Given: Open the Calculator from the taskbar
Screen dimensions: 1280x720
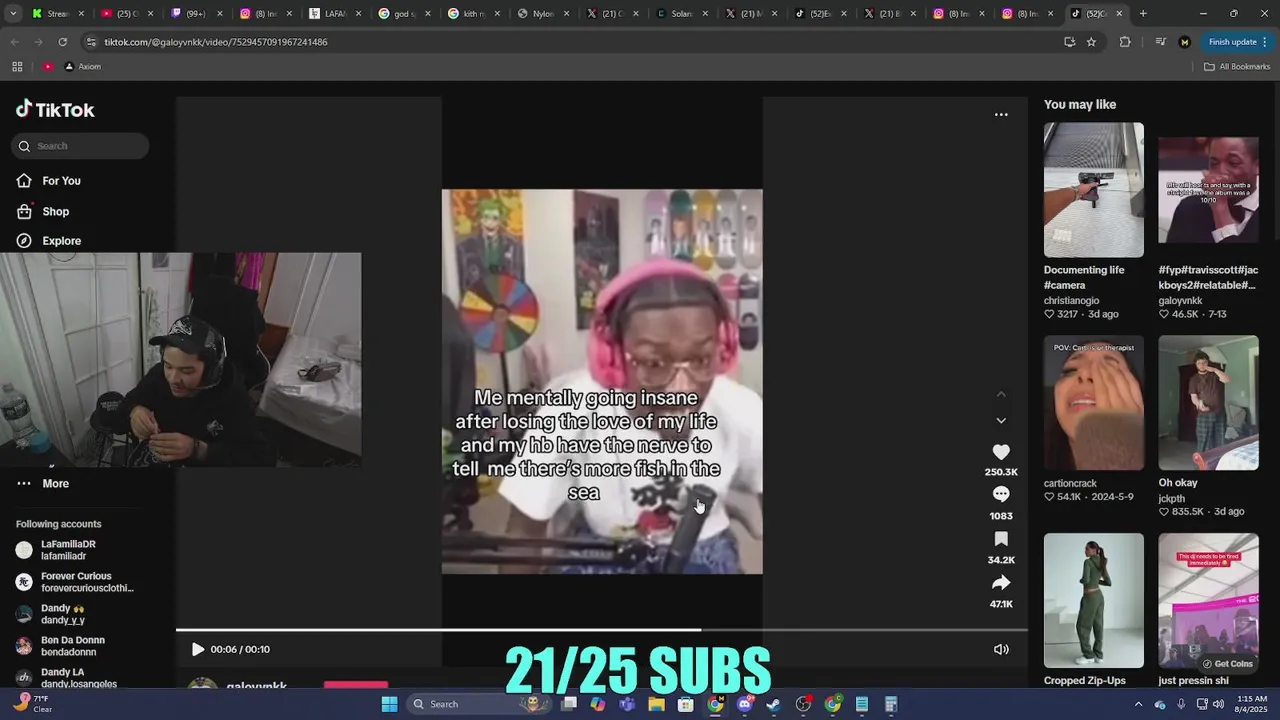Looking at the screenshot, I should coord(891,704).
